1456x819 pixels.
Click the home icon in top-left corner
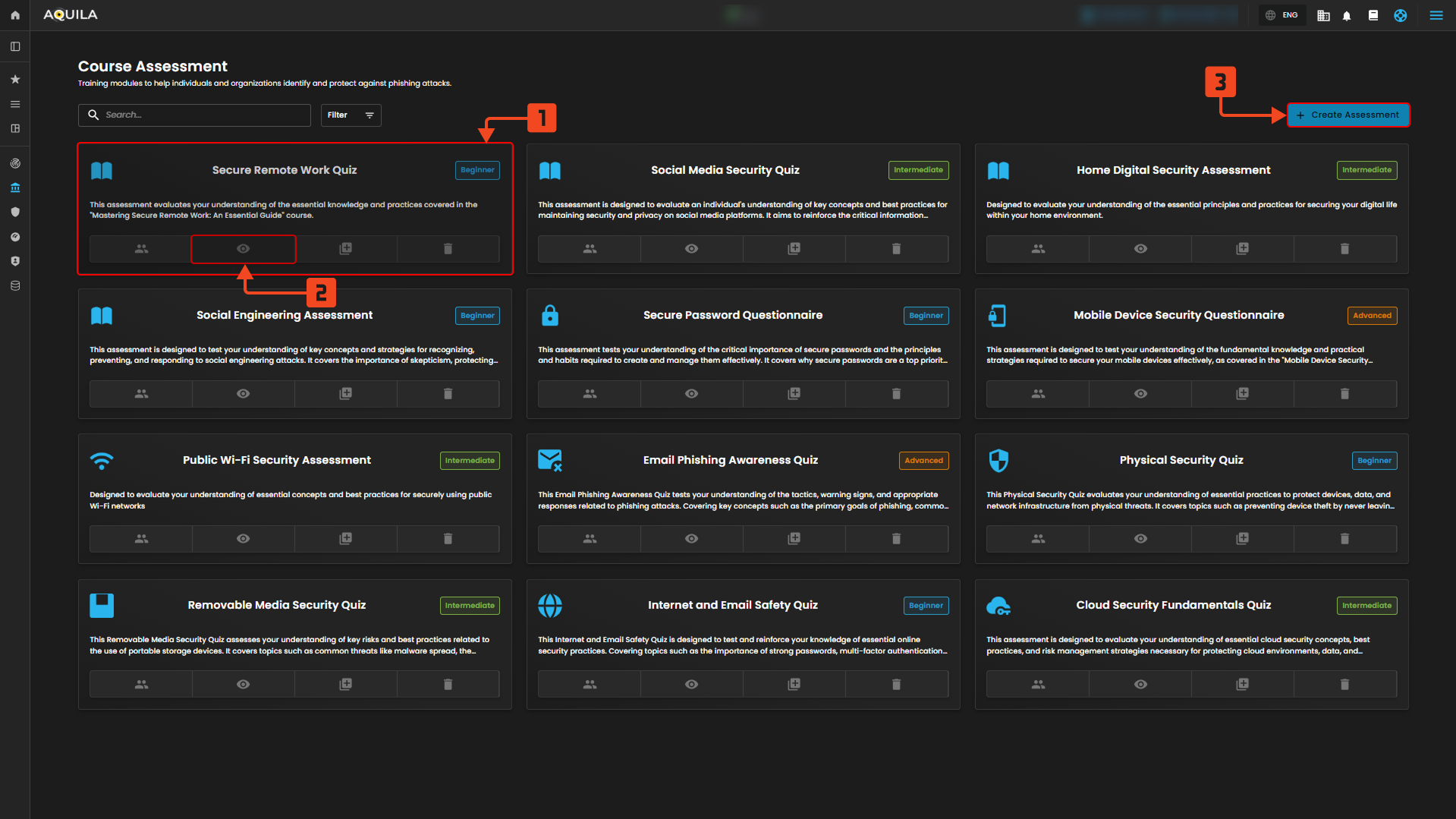tap(15, 15)
